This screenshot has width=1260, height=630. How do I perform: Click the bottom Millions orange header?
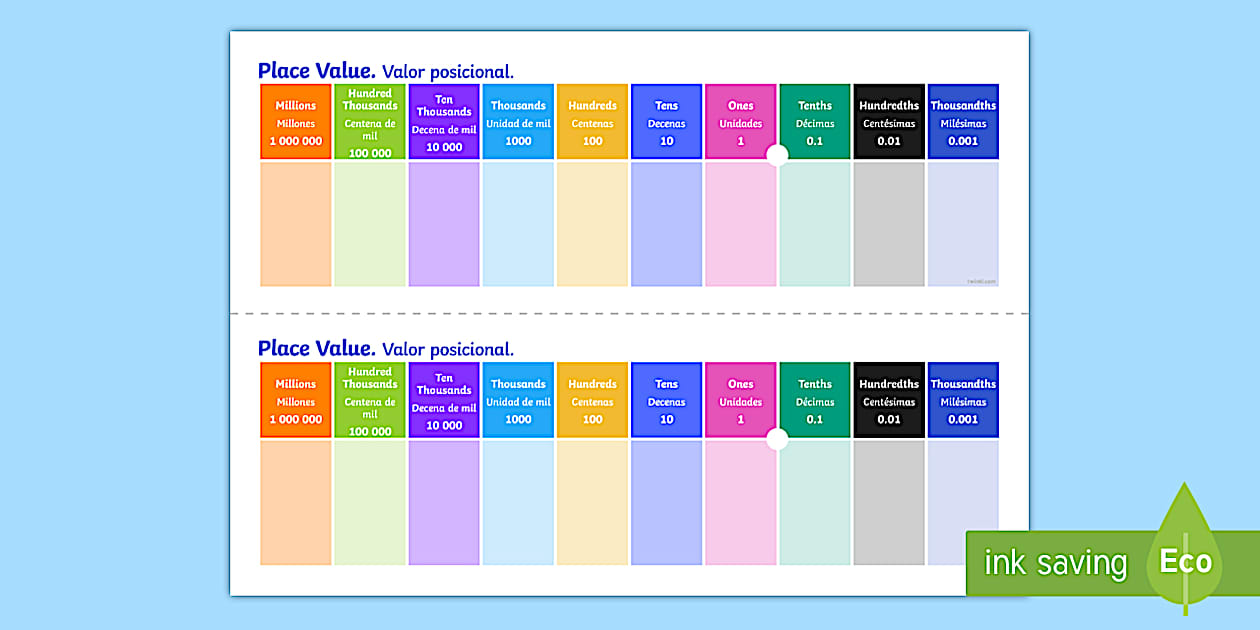295,400
